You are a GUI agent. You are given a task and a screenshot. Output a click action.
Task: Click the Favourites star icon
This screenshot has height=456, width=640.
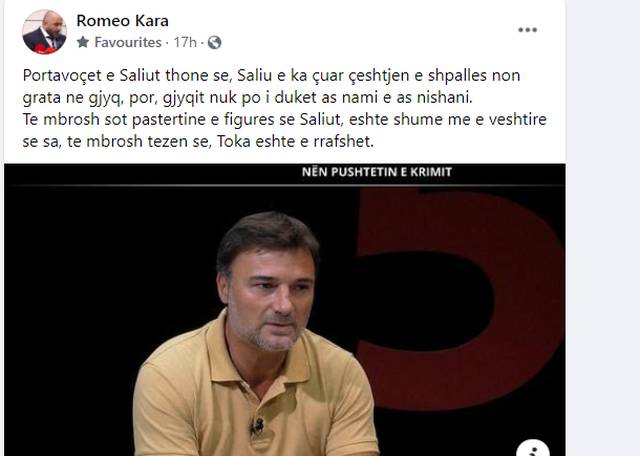point(83,42)
